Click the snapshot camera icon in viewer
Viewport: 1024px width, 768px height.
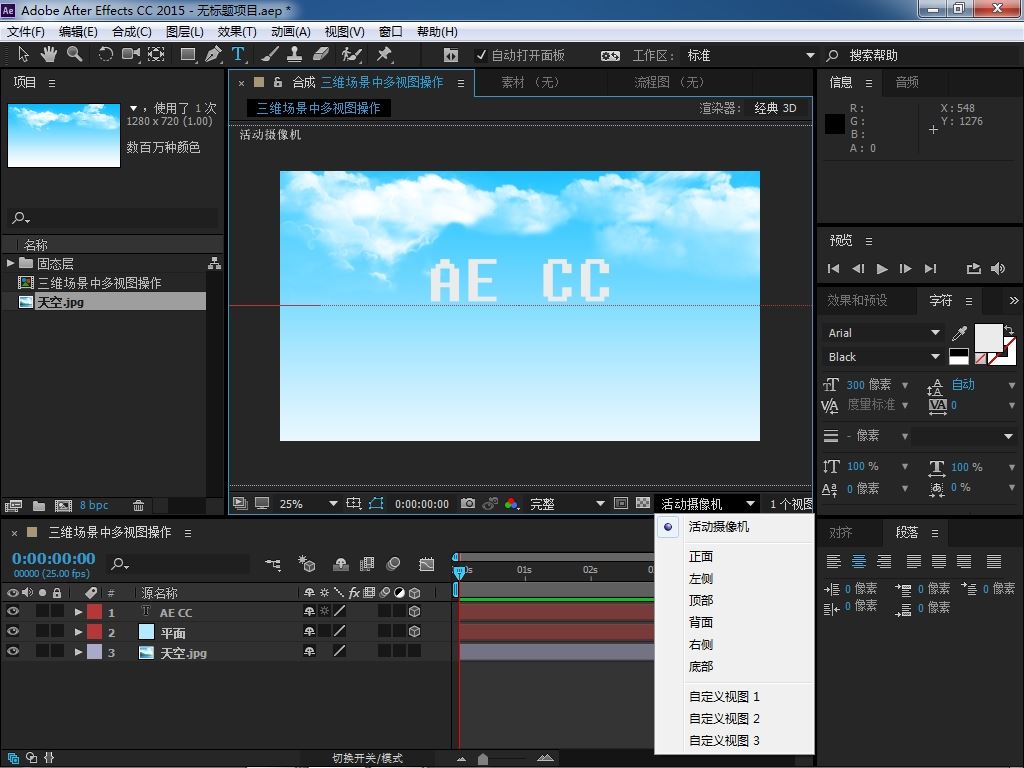468,504
